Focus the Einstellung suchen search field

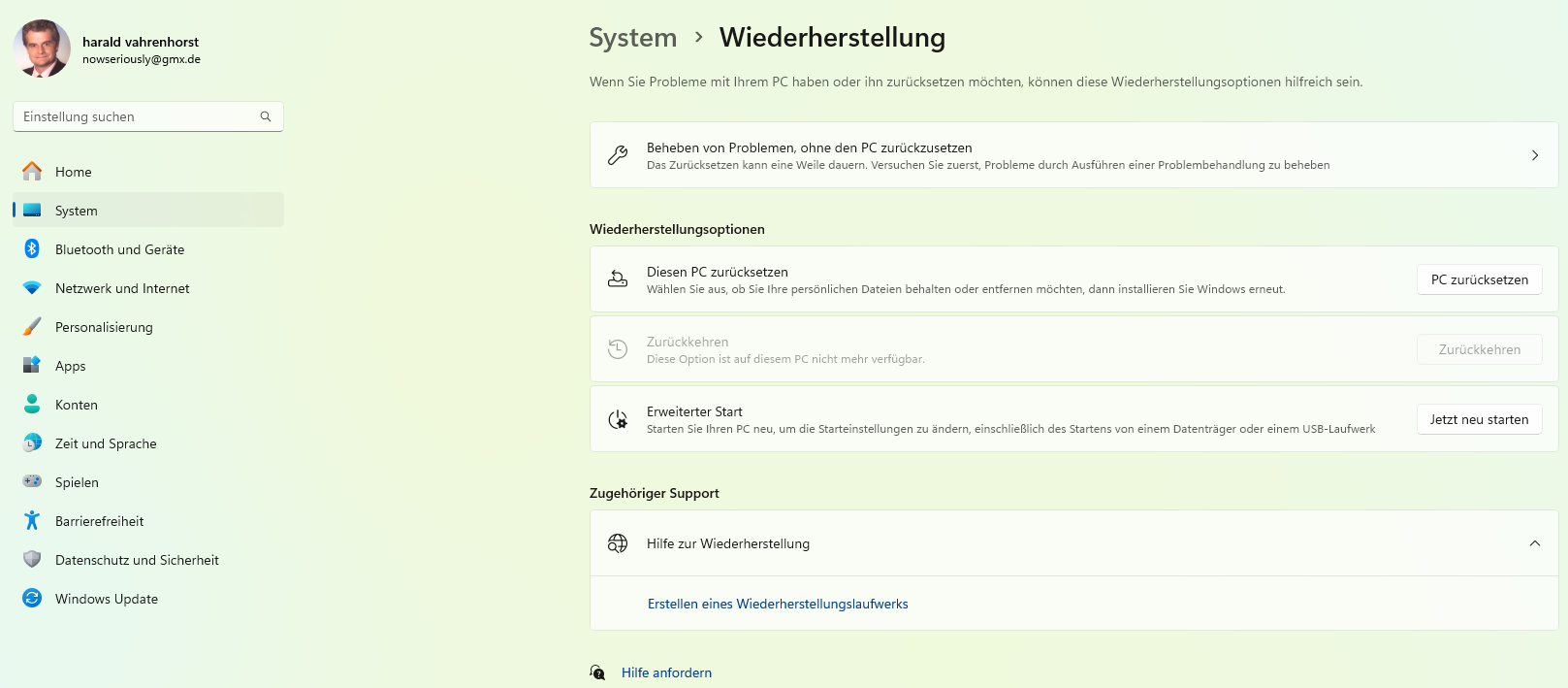[x=148, y=116]
